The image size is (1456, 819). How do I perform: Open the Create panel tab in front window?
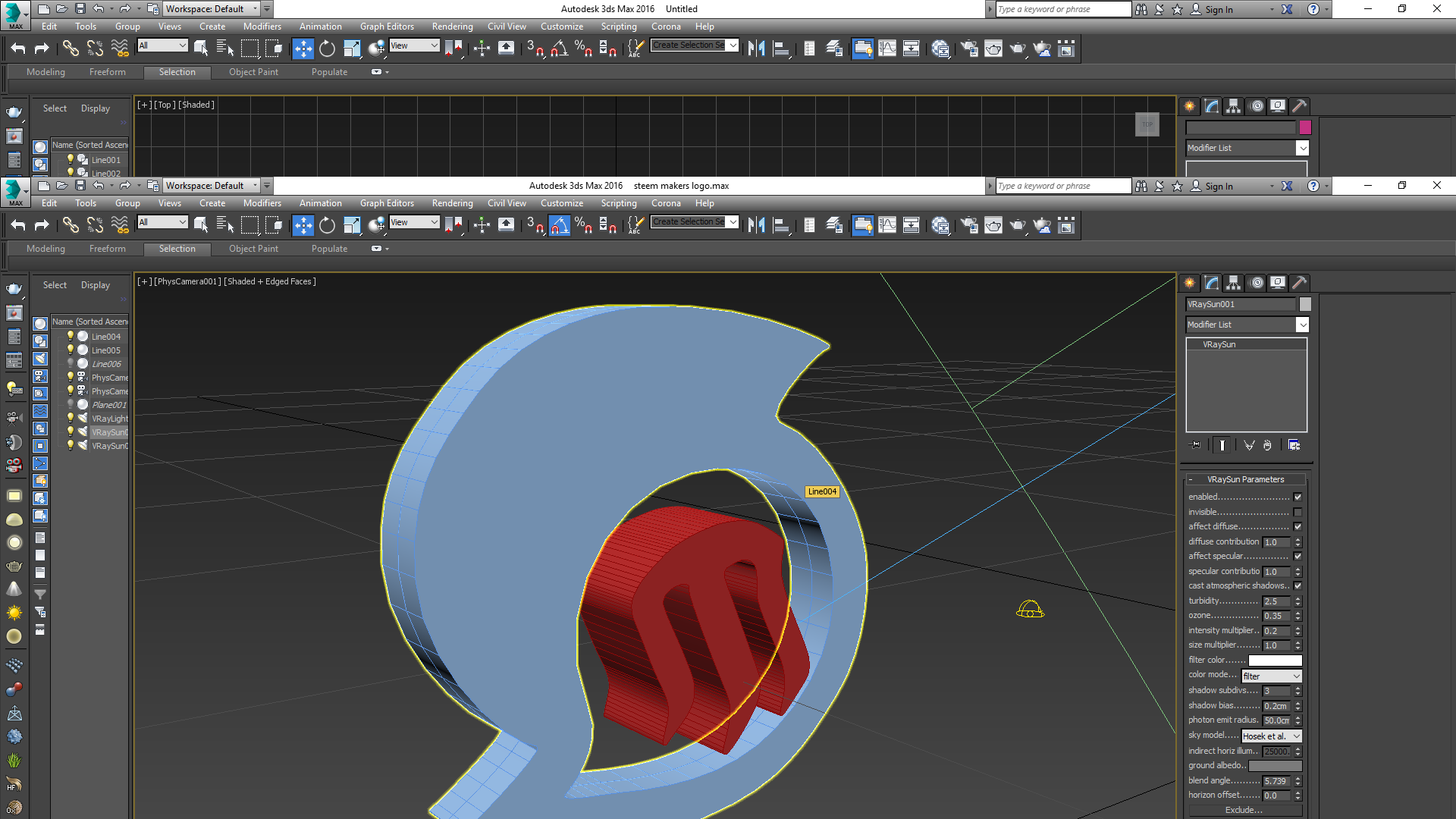click(x=1190, y=283)
